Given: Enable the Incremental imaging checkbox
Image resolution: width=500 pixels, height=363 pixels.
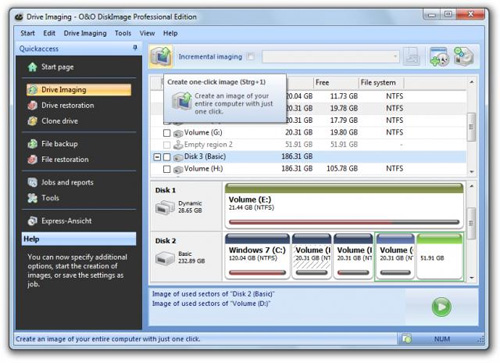Looking at the screenshot, I should (251, 57).
